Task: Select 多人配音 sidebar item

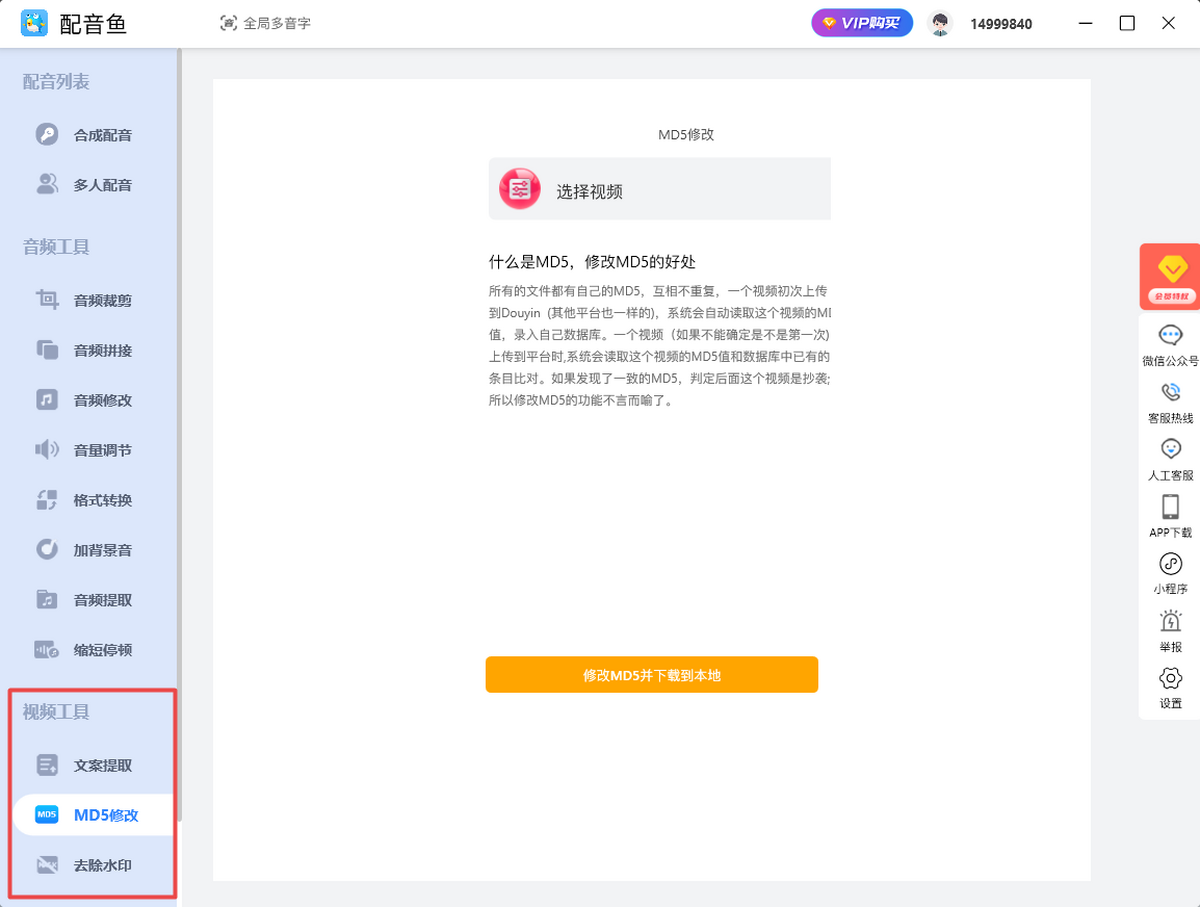Action: click(x=88, y=185)
